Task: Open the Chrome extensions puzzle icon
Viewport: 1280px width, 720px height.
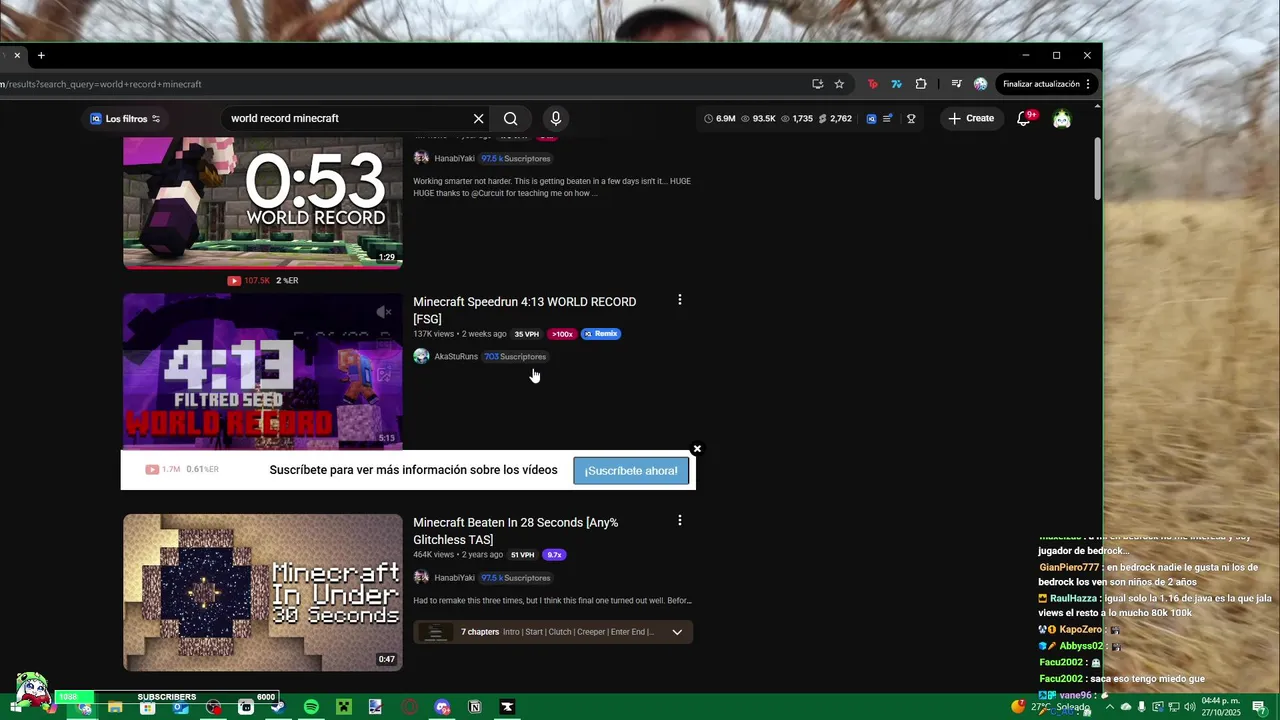Action: [x=921, y=84]
